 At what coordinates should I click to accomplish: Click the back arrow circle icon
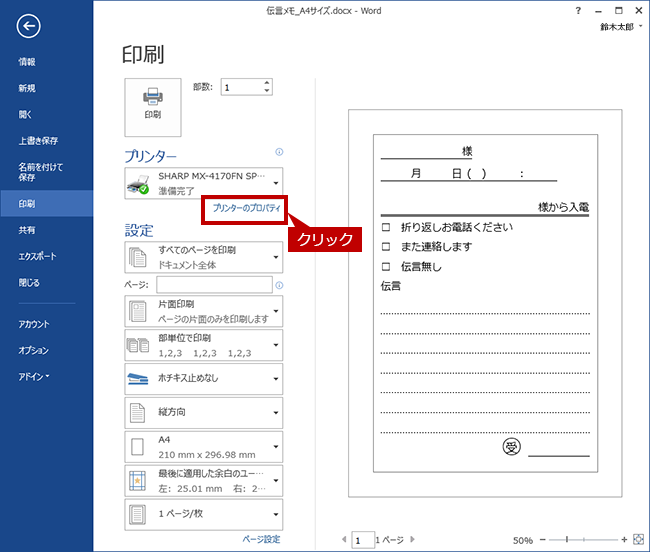(x=28, y=26)
